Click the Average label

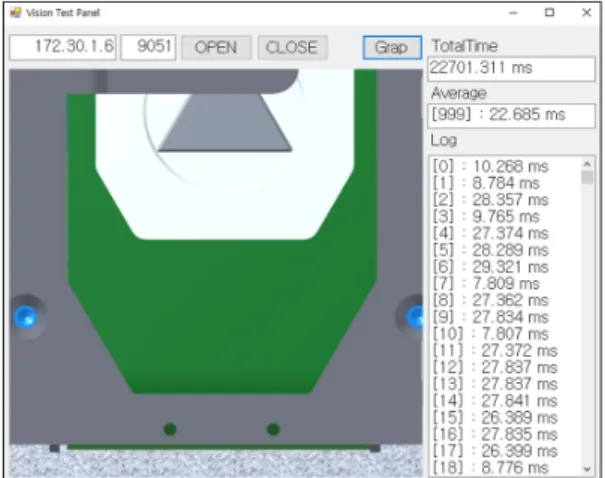pyautogui.click(x=459, y=93)
